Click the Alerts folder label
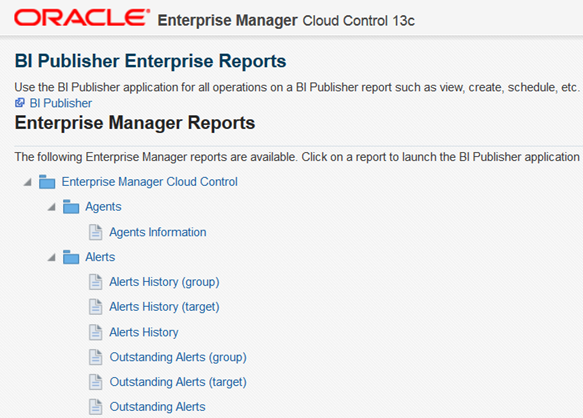The image size is (583, 418). tap(100, 257)
